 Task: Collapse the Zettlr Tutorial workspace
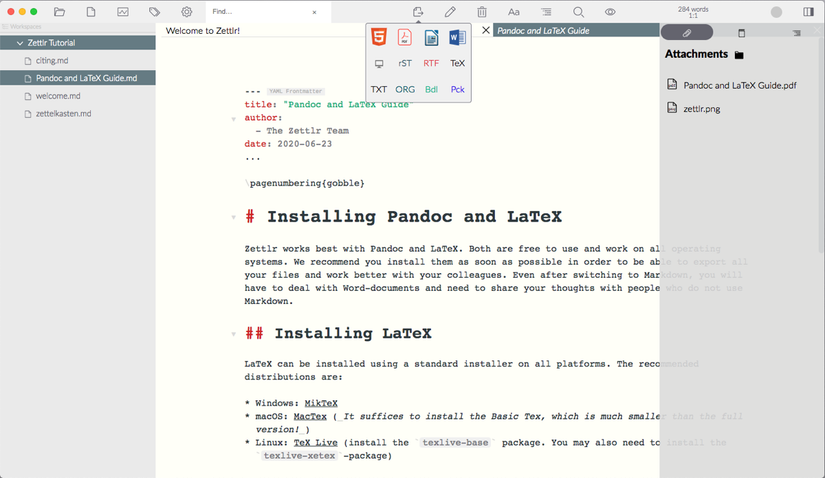20,43
